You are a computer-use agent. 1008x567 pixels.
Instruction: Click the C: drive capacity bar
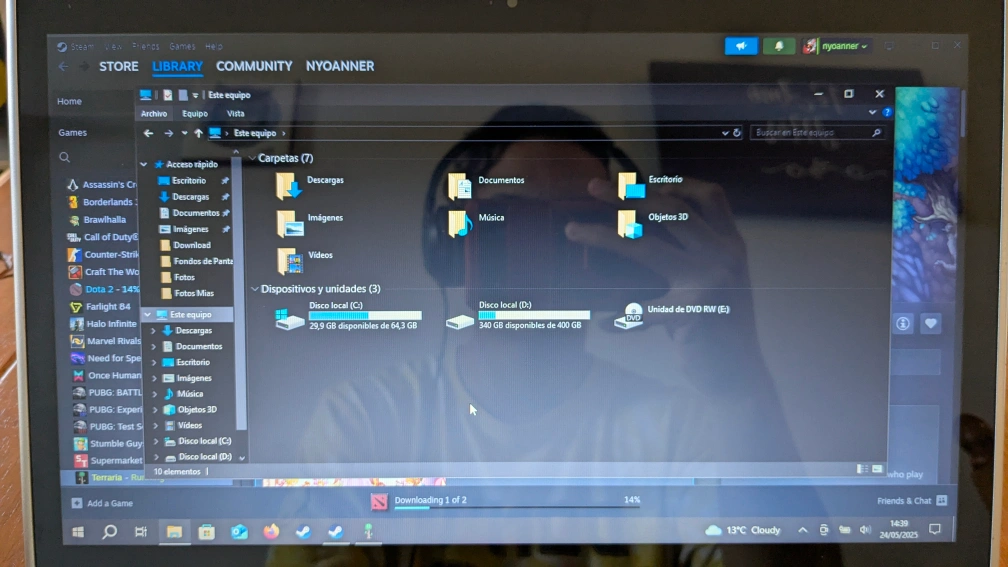pyautogui.click(x=365, y=316)
